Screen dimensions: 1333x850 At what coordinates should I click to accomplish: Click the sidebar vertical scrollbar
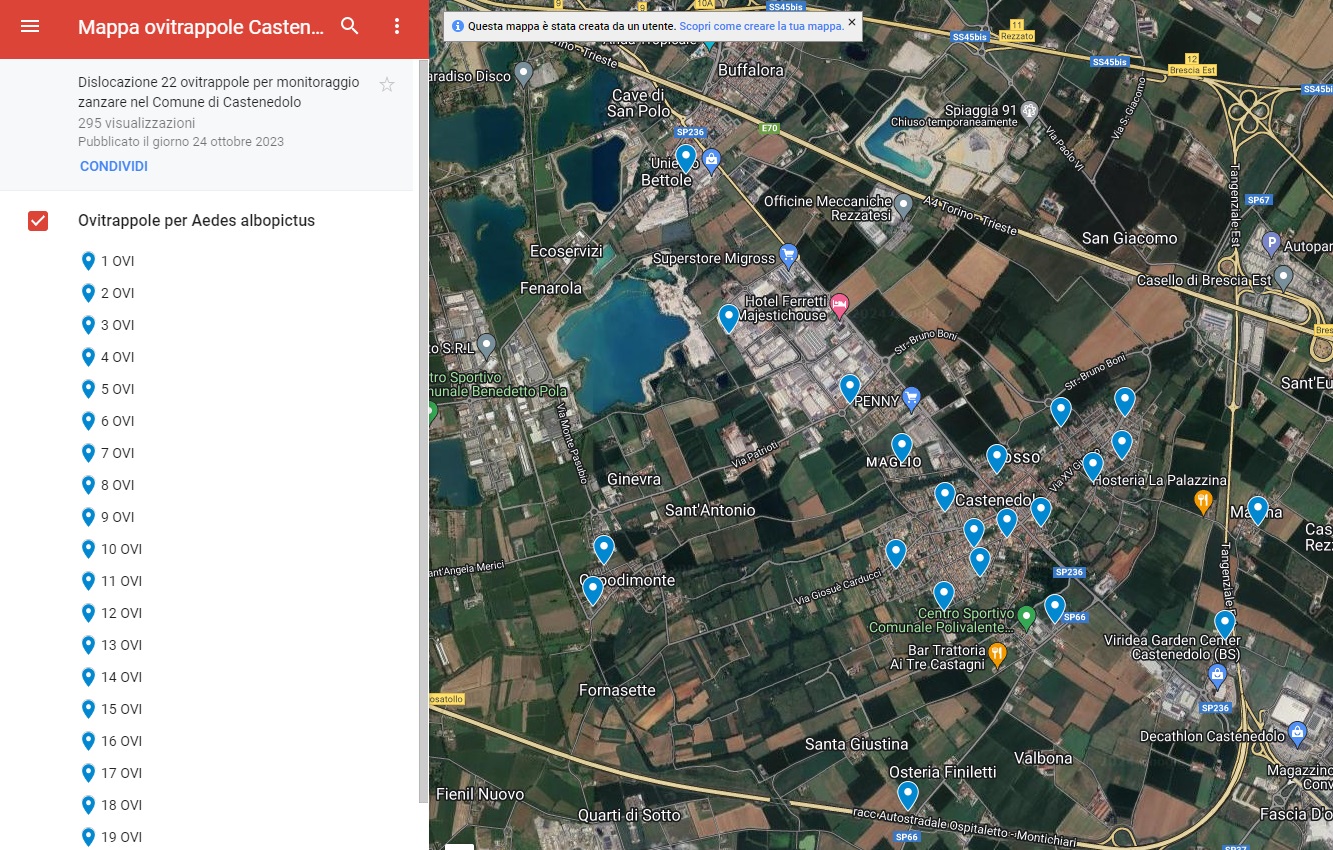point(423,430)
